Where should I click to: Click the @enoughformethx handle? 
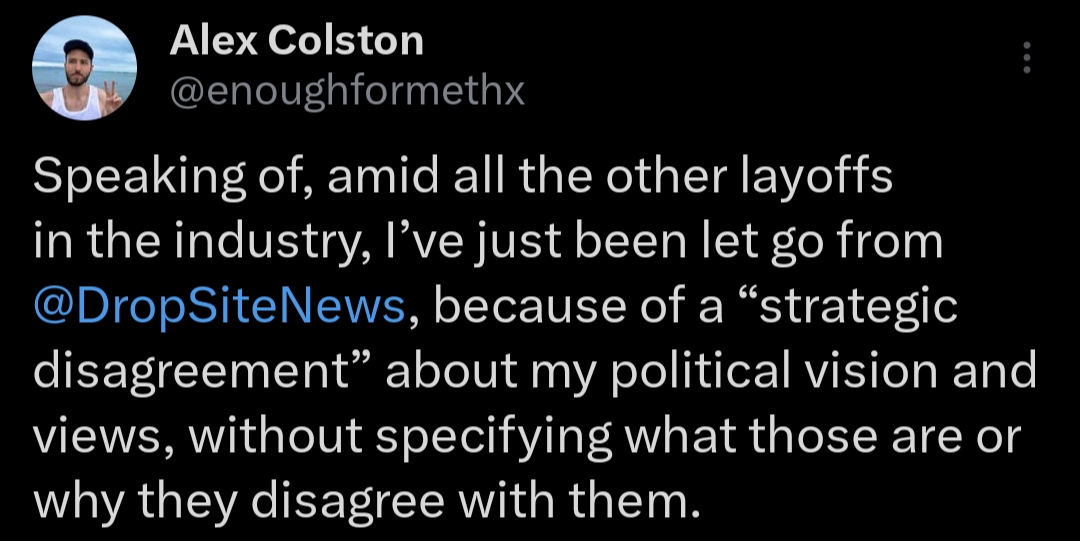[347, 92]
